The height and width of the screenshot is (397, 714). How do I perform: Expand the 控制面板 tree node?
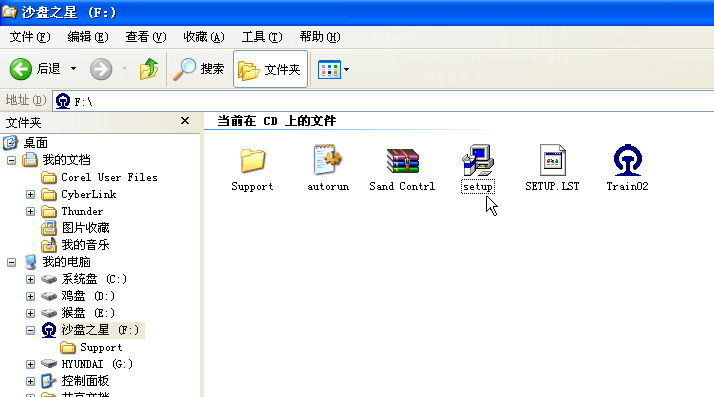click(31, 381)
